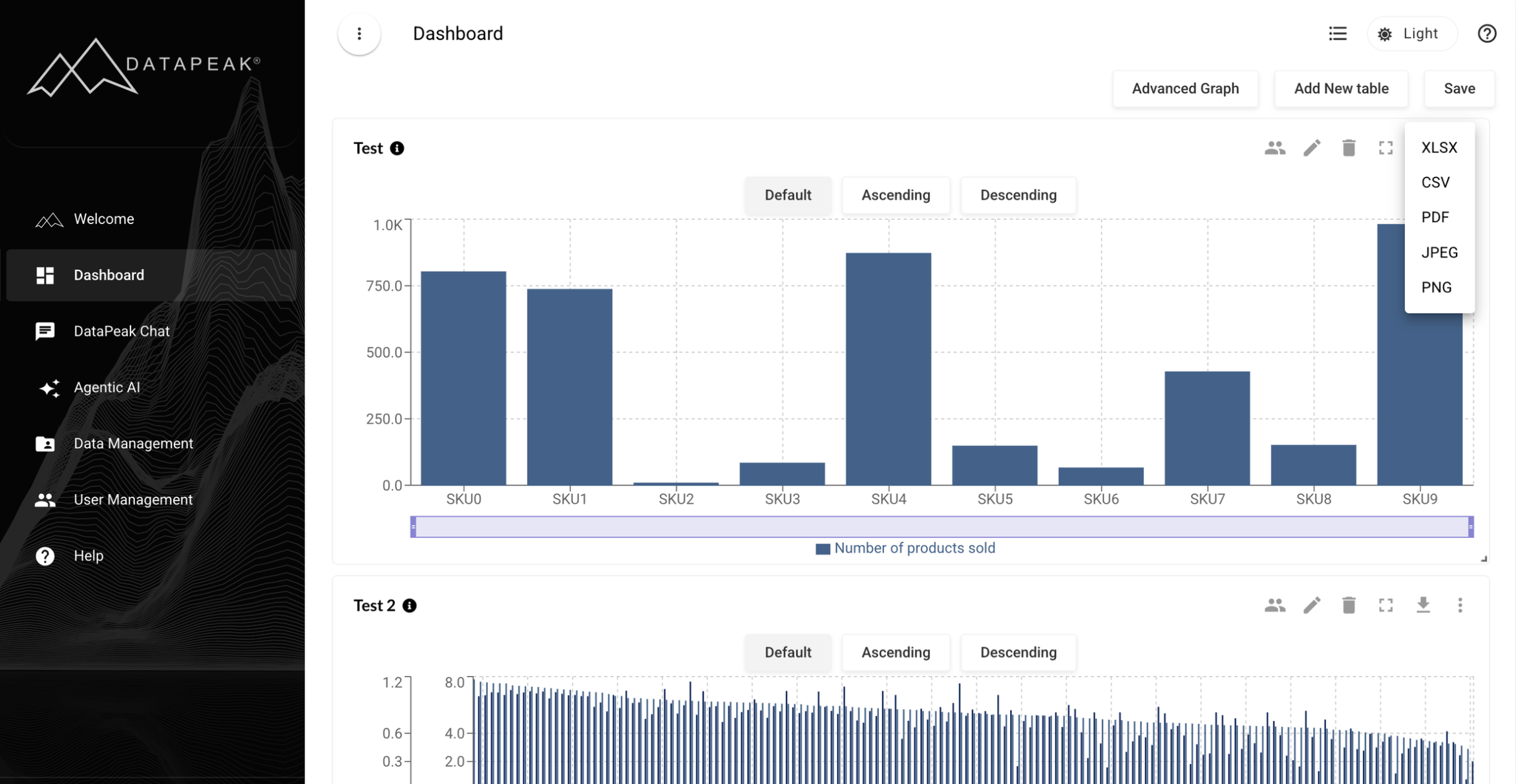This screenshot has width=1516, height=784.
Task: Go to the Welcome page in sidebar
Action: pos(151,219)
